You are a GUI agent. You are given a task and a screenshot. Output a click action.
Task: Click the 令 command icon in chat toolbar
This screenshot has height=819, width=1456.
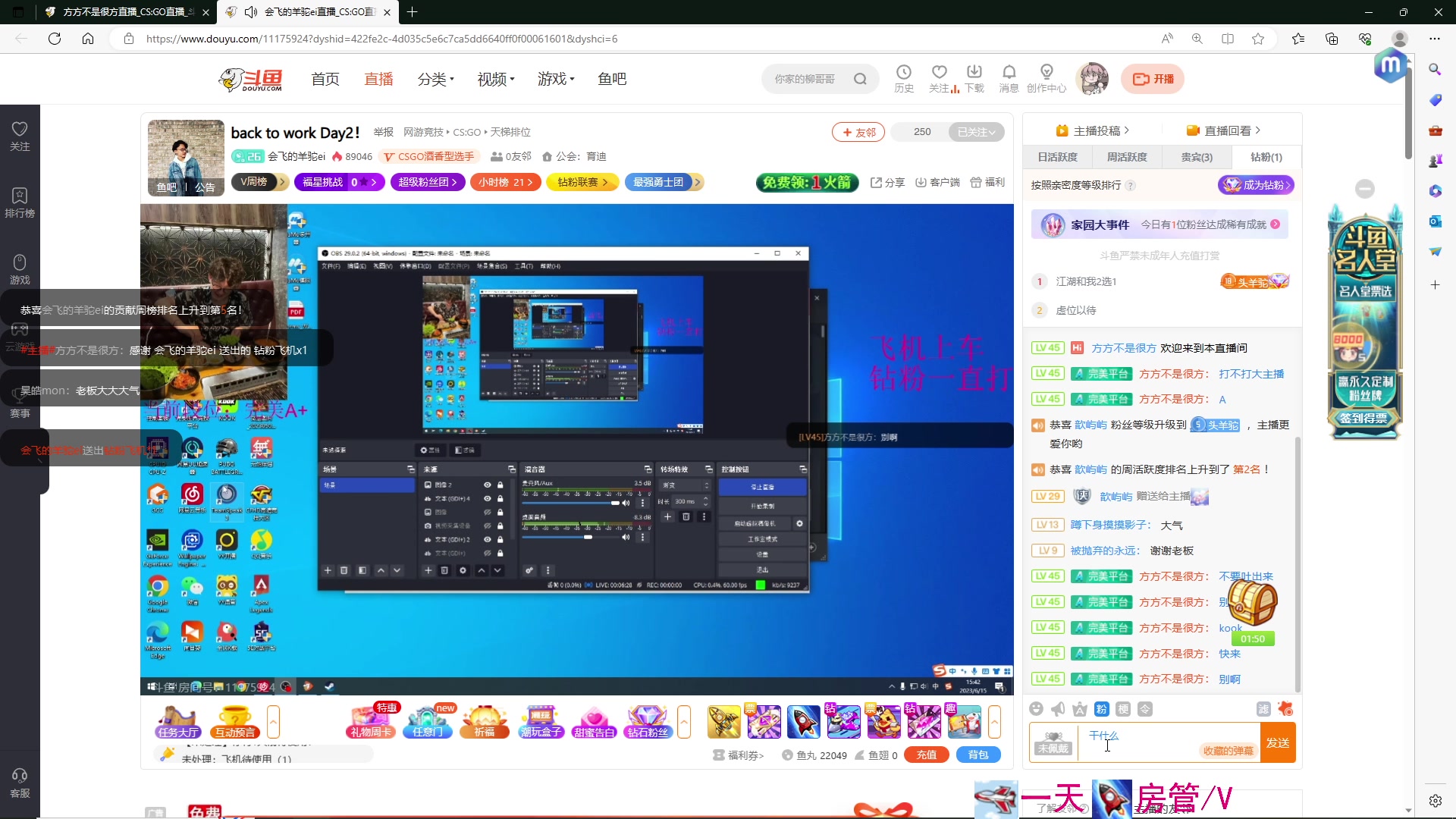pyautogui.click(x=1145, y=709)
